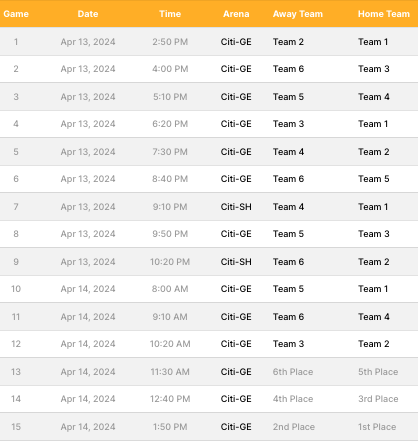Viewport: 418px width, 441px height.
Task: Open Citi-GE arena link in game 1
Action: coord(236,42)
